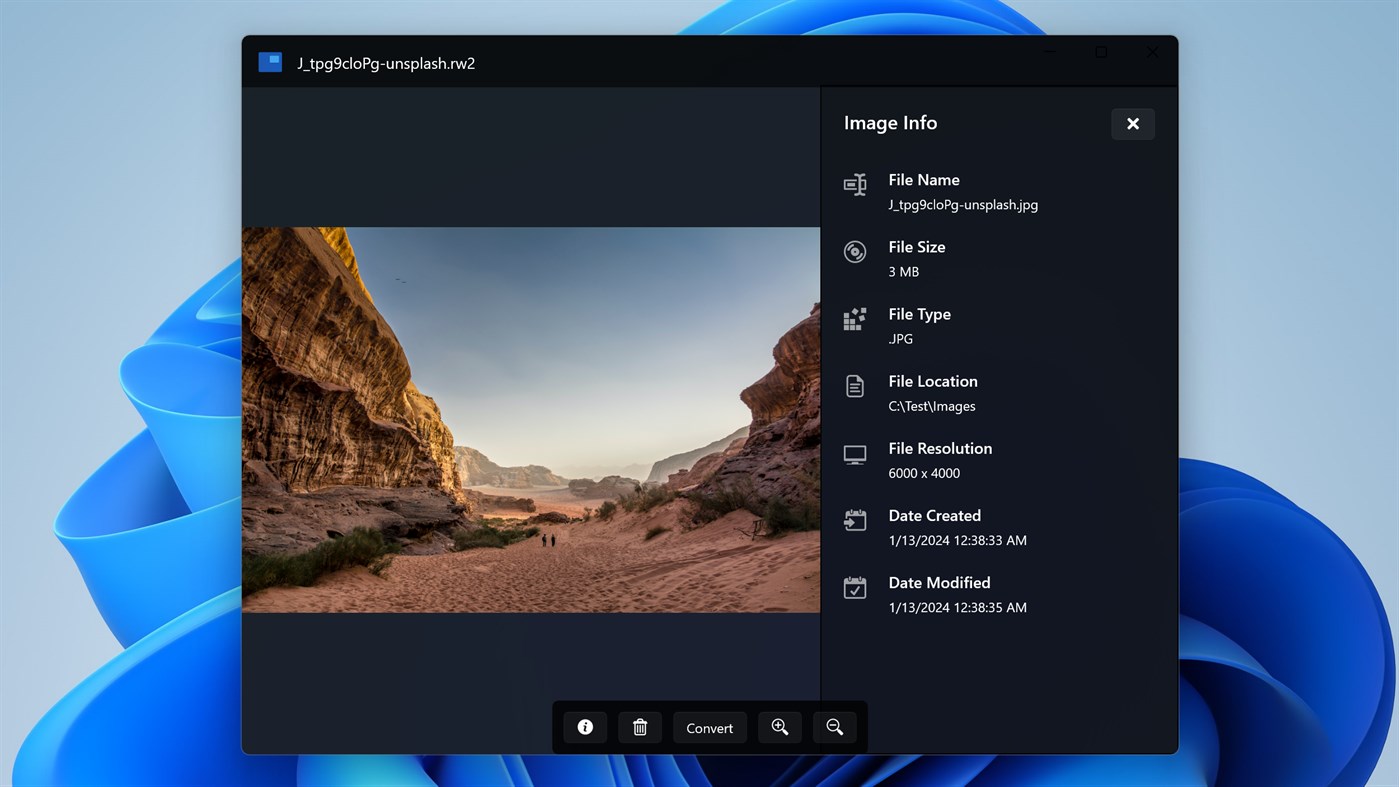Click the photo preview of the desert canyon
The image size is (1399, 787).
pos(530,418)
